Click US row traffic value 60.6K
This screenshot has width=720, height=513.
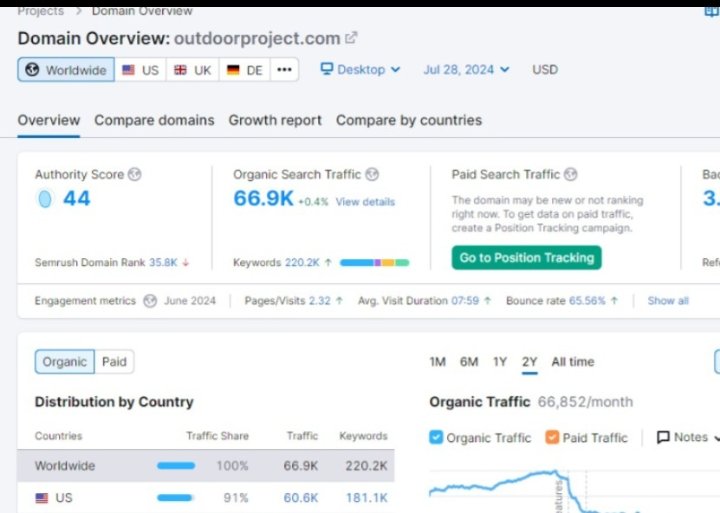[301, 498]
